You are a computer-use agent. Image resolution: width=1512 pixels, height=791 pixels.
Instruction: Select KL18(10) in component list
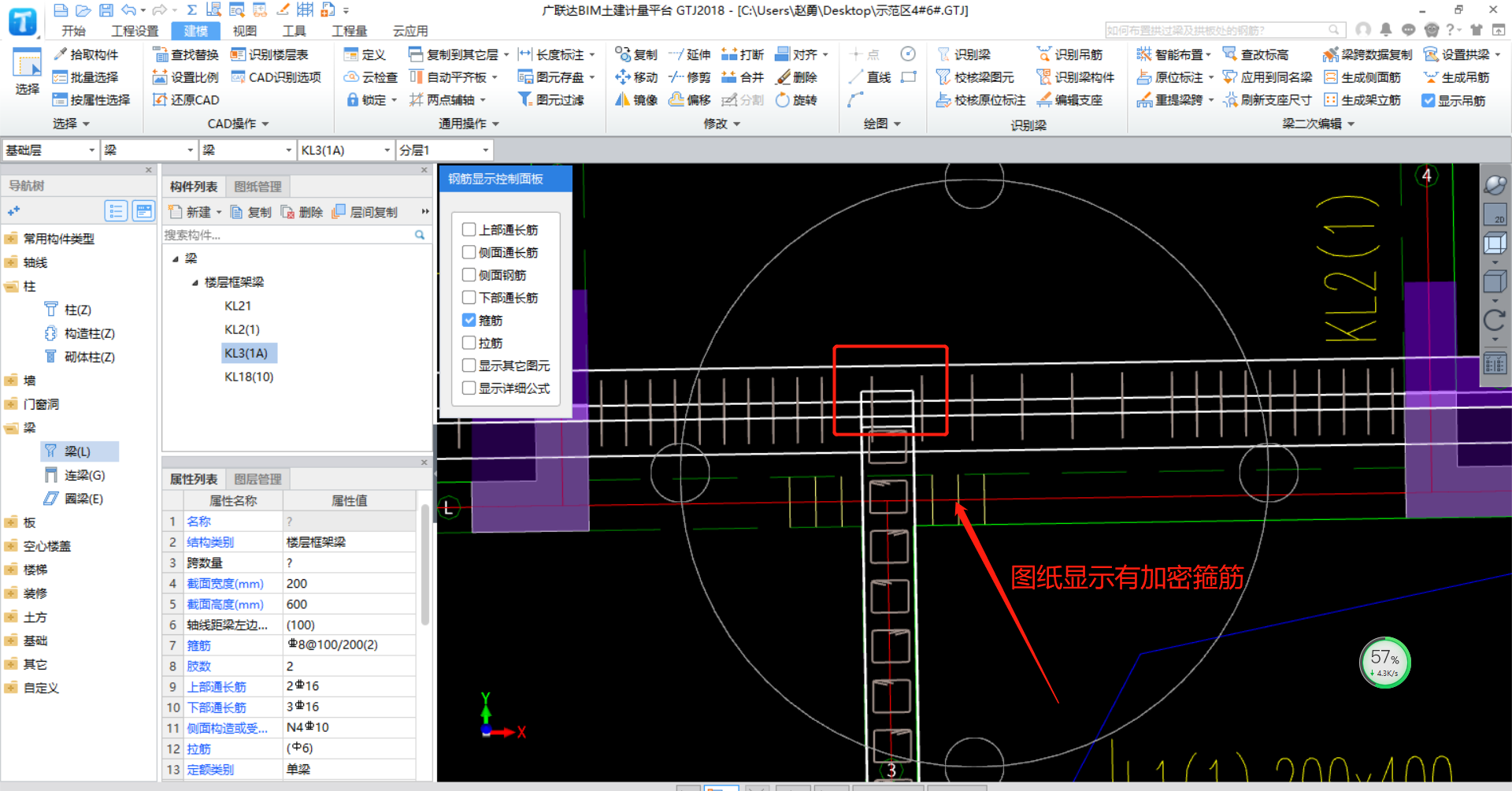coord(249,377)
